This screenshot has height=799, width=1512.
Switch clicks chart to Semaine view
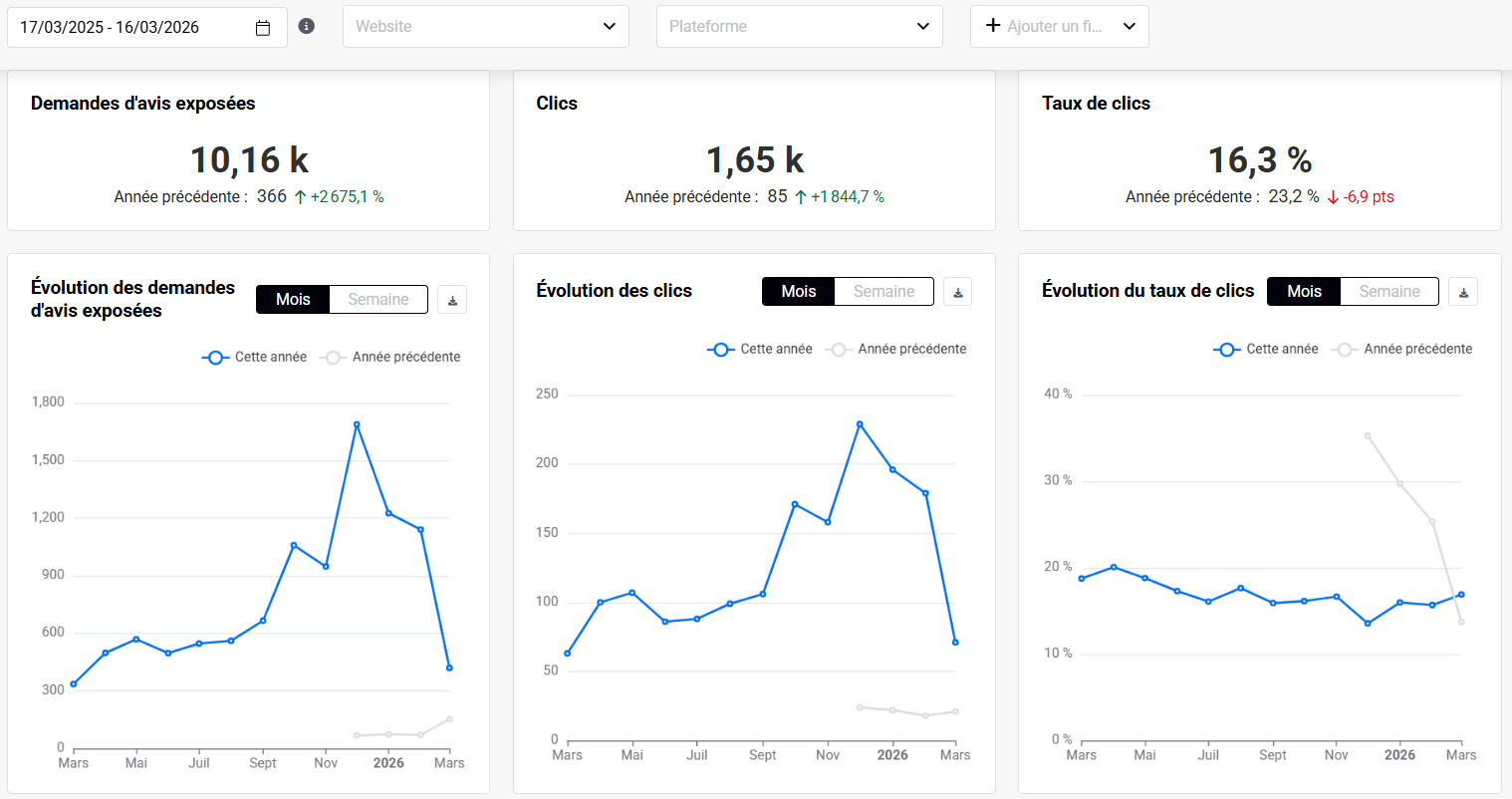(883, 291)
